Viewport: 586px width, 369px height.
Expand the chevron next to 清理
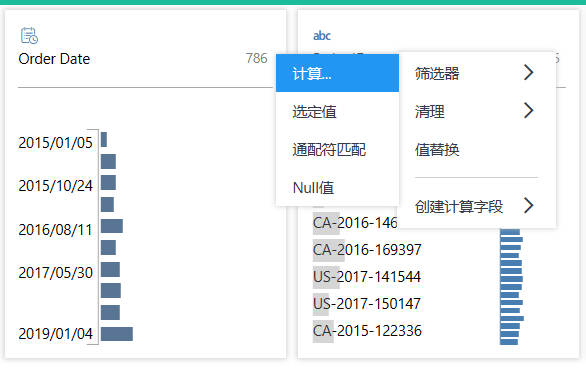pos(528,111)
